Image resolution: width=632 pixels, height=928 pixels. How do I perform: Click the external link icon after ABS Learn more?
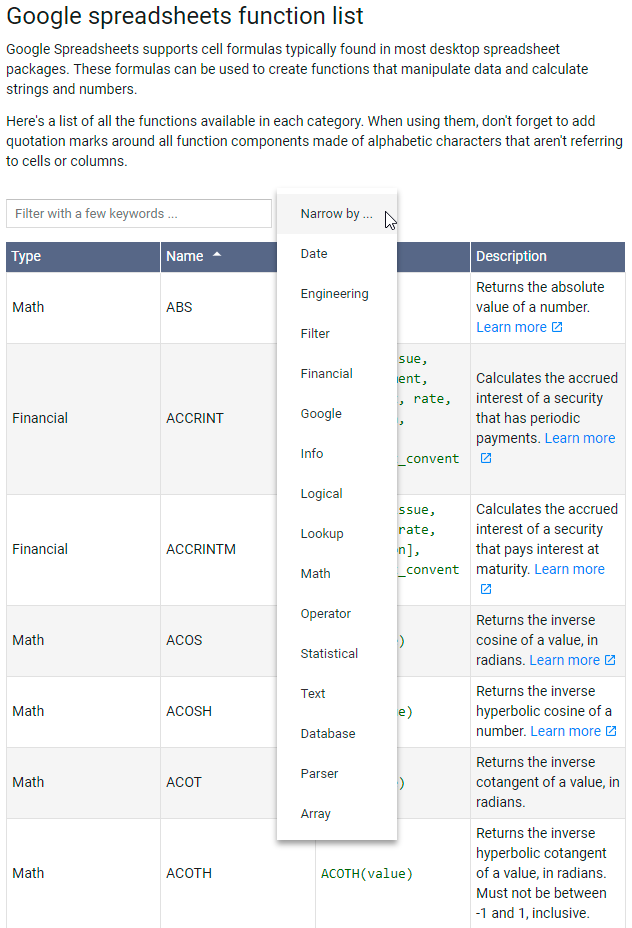point(557,328)
